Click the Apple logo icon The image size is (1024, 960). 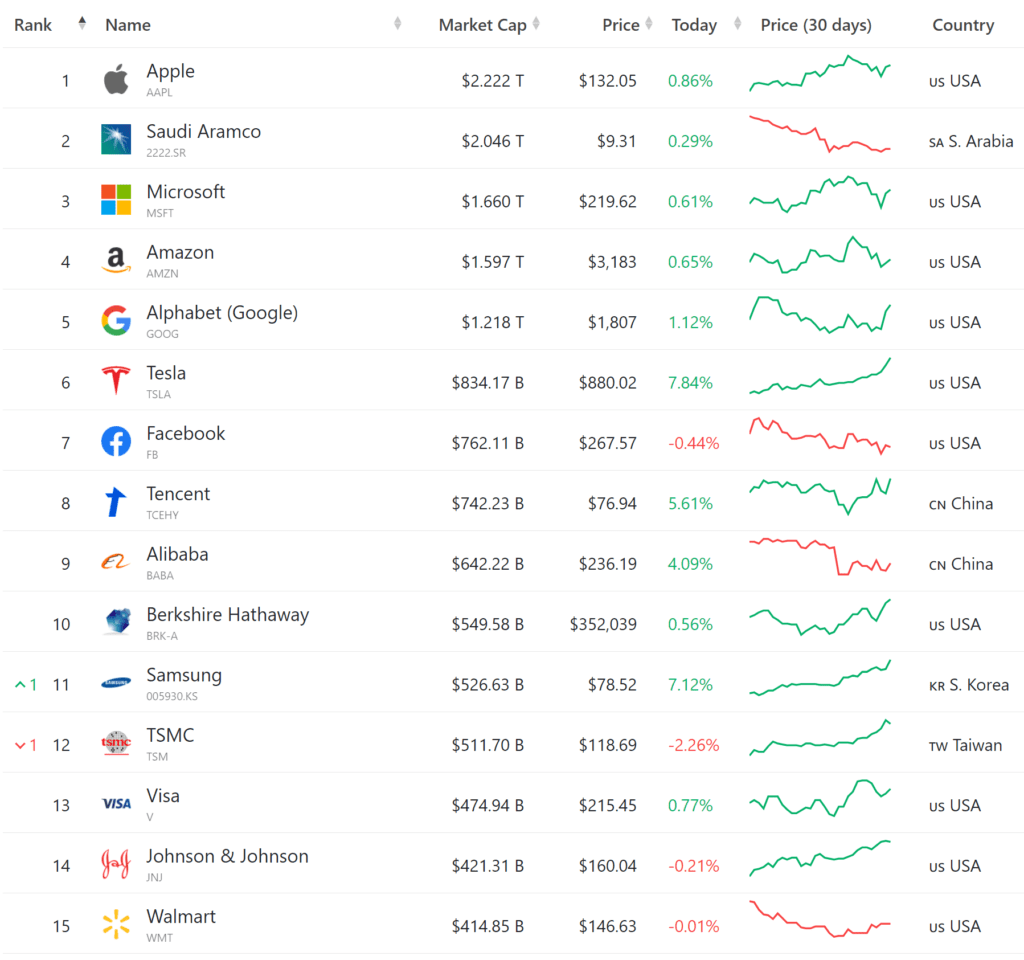pyautogui.click(x=116, y=80)
